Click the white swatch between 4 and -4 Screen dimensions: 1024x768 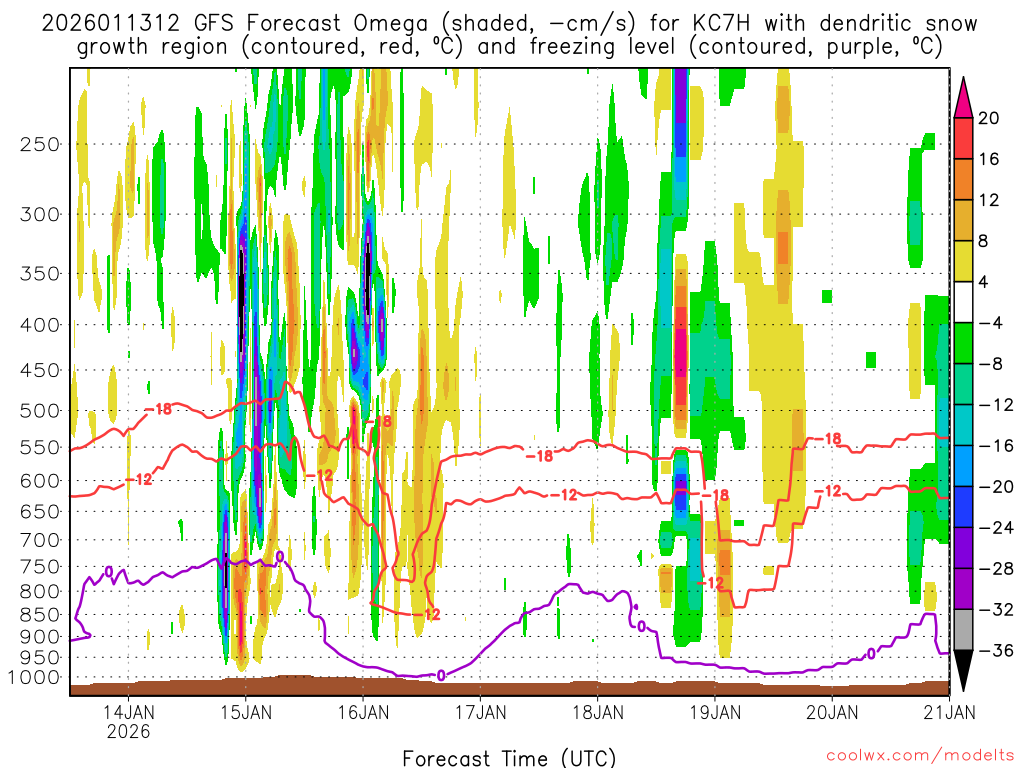pyautogui.click(x=963, y=302)
